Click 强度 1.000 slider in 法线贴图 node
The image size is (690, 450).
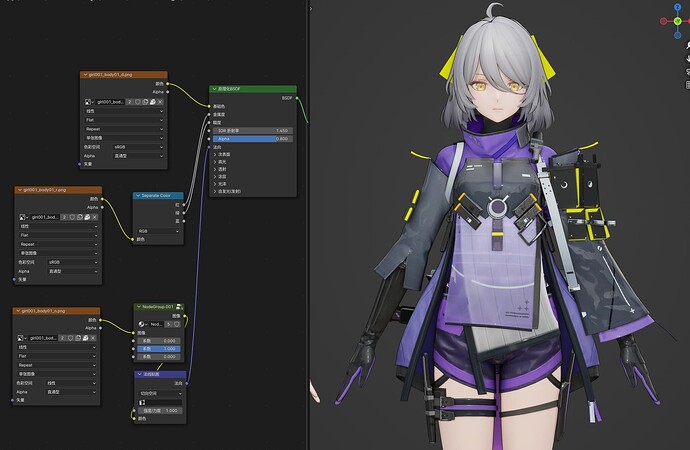(x=160, y=410)
